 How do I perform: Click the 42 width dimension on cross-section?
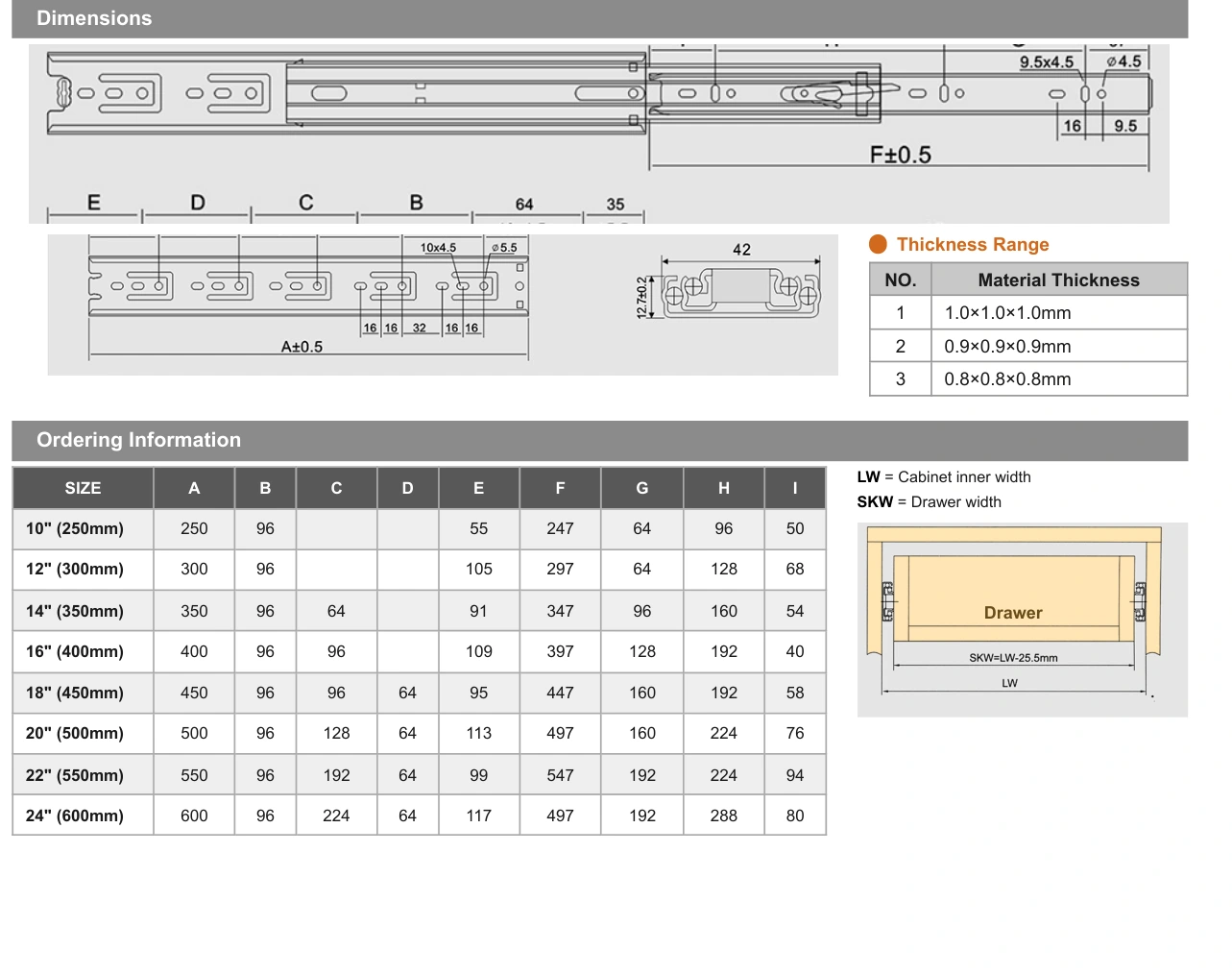pos(741,250)
